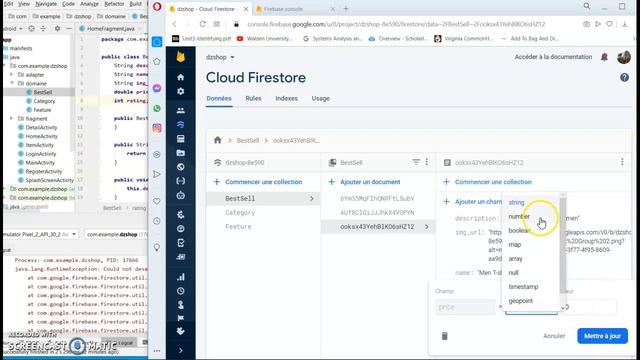Viewport: 640px width, 360px height.
Task: Open the Firestore help question mark
Action: coord(624,78)
